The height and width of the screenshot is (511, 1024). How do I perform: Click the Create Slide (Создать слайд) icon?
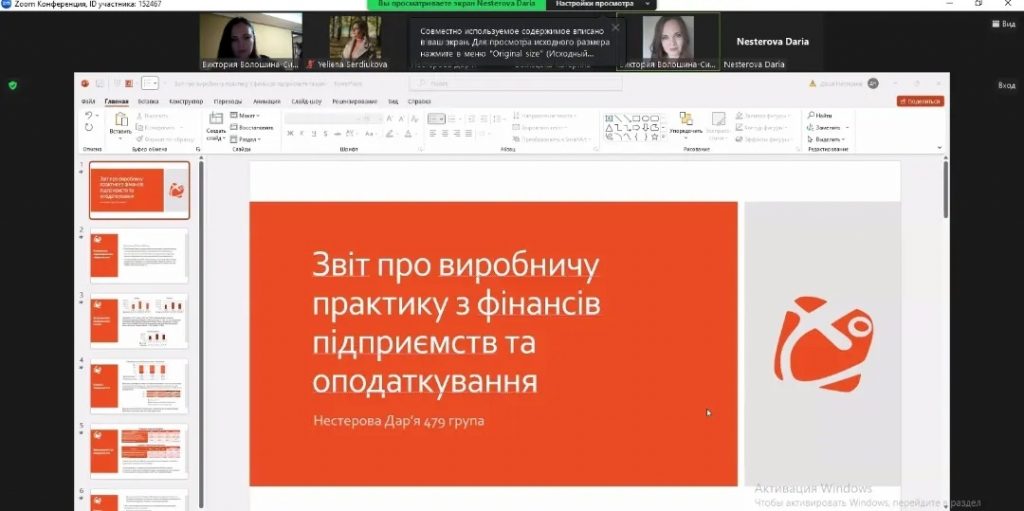click(x=216, y=121)
